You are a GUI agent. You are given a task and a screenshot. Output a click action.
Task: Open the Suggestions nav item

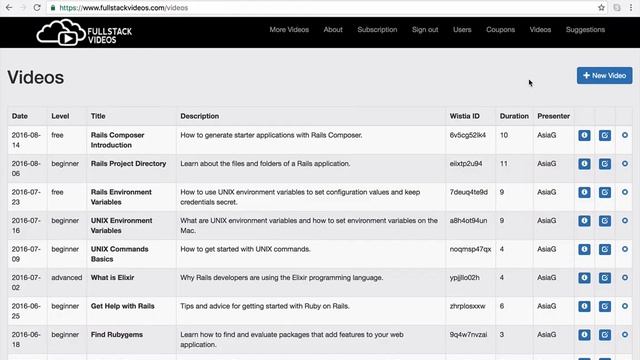click(x=585, y=30)
